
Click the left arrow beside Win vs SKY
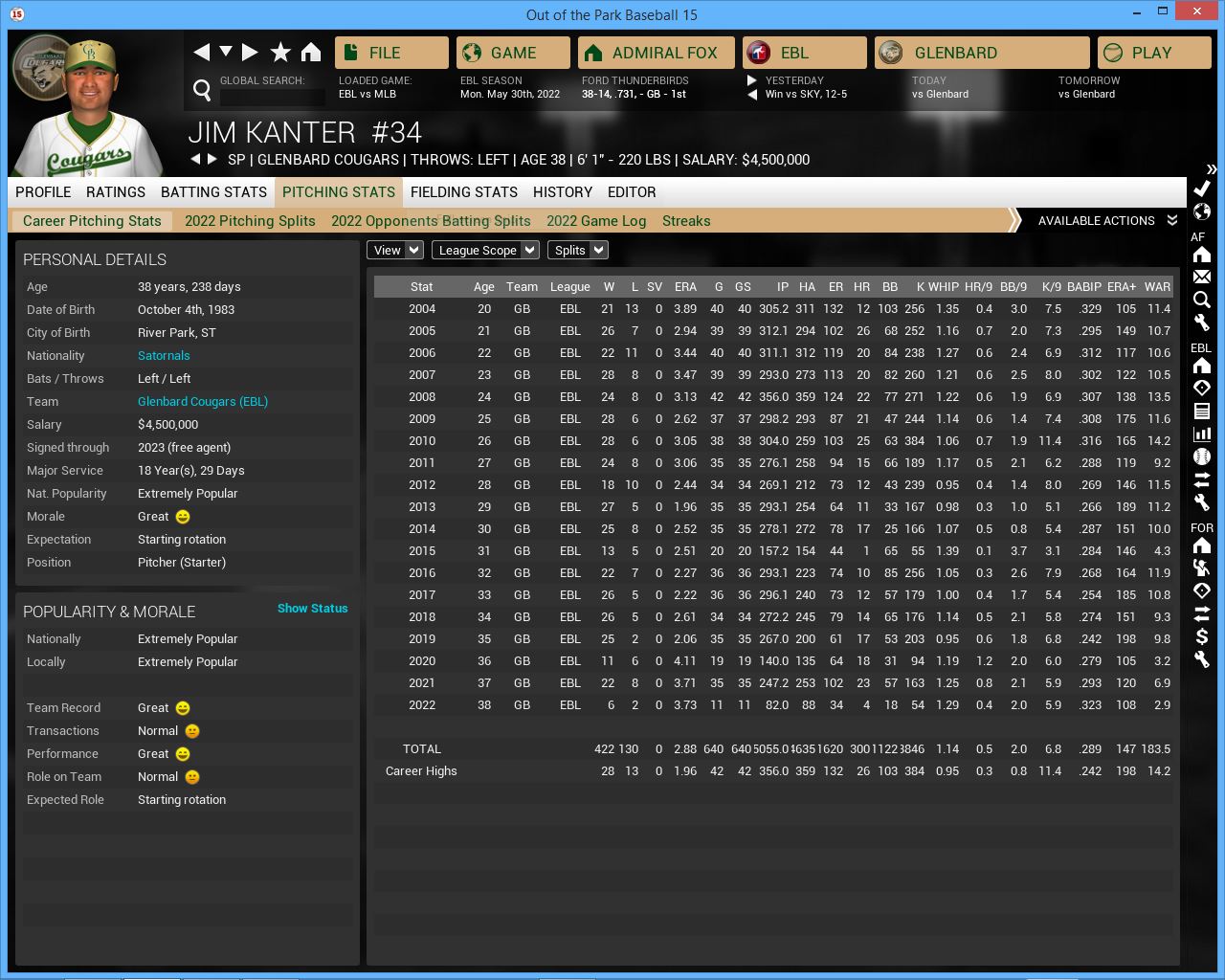coord(752,94)
